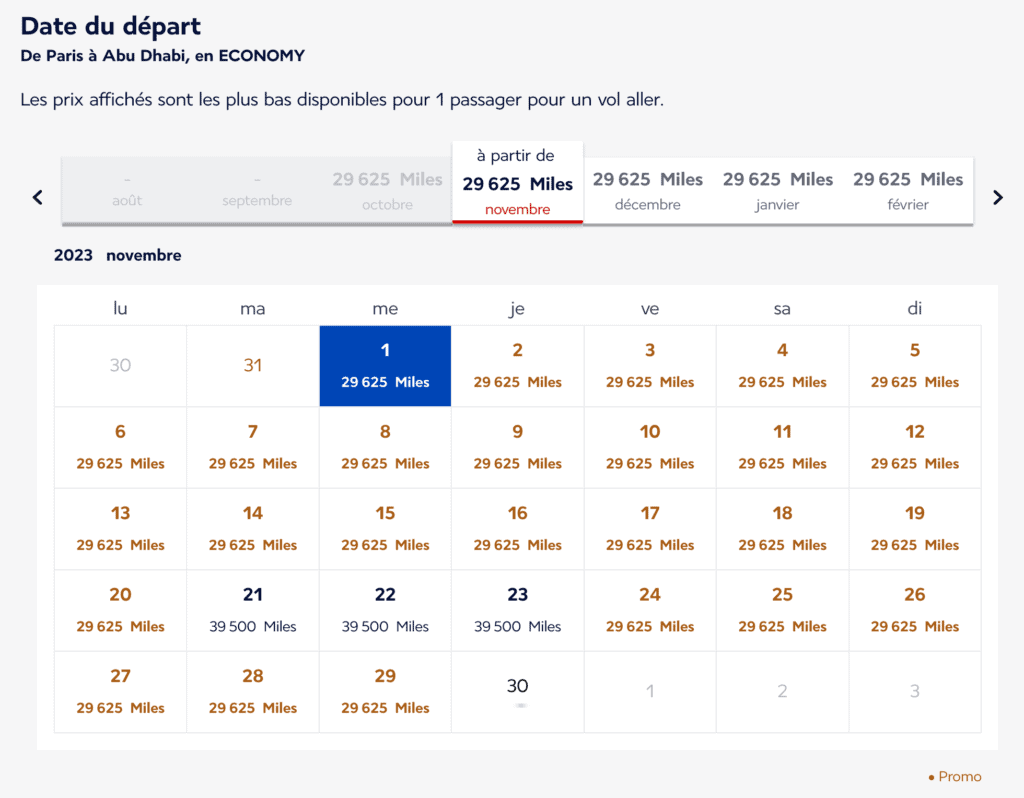
Task: Pick November 26 in the calendar
Action: [914, 610]
